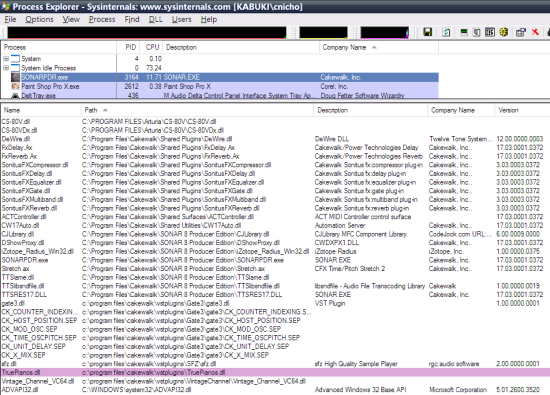550x395 pixels.
Task: Sort by the Process column header
Action: click(x=59, y=47)
